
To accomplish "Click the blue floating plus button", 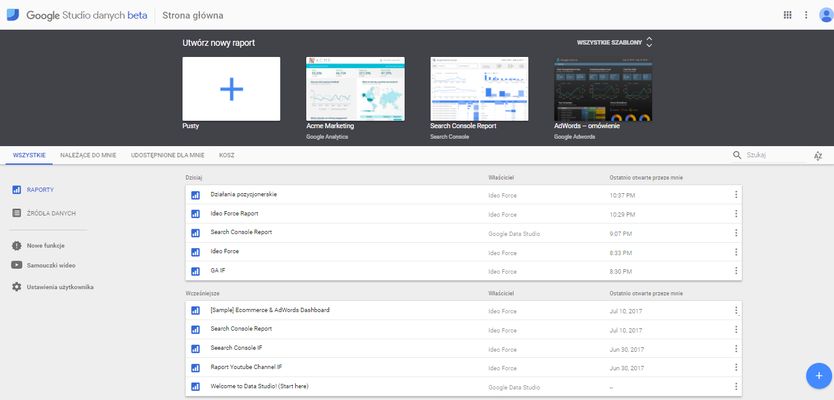I will (819, 376).
